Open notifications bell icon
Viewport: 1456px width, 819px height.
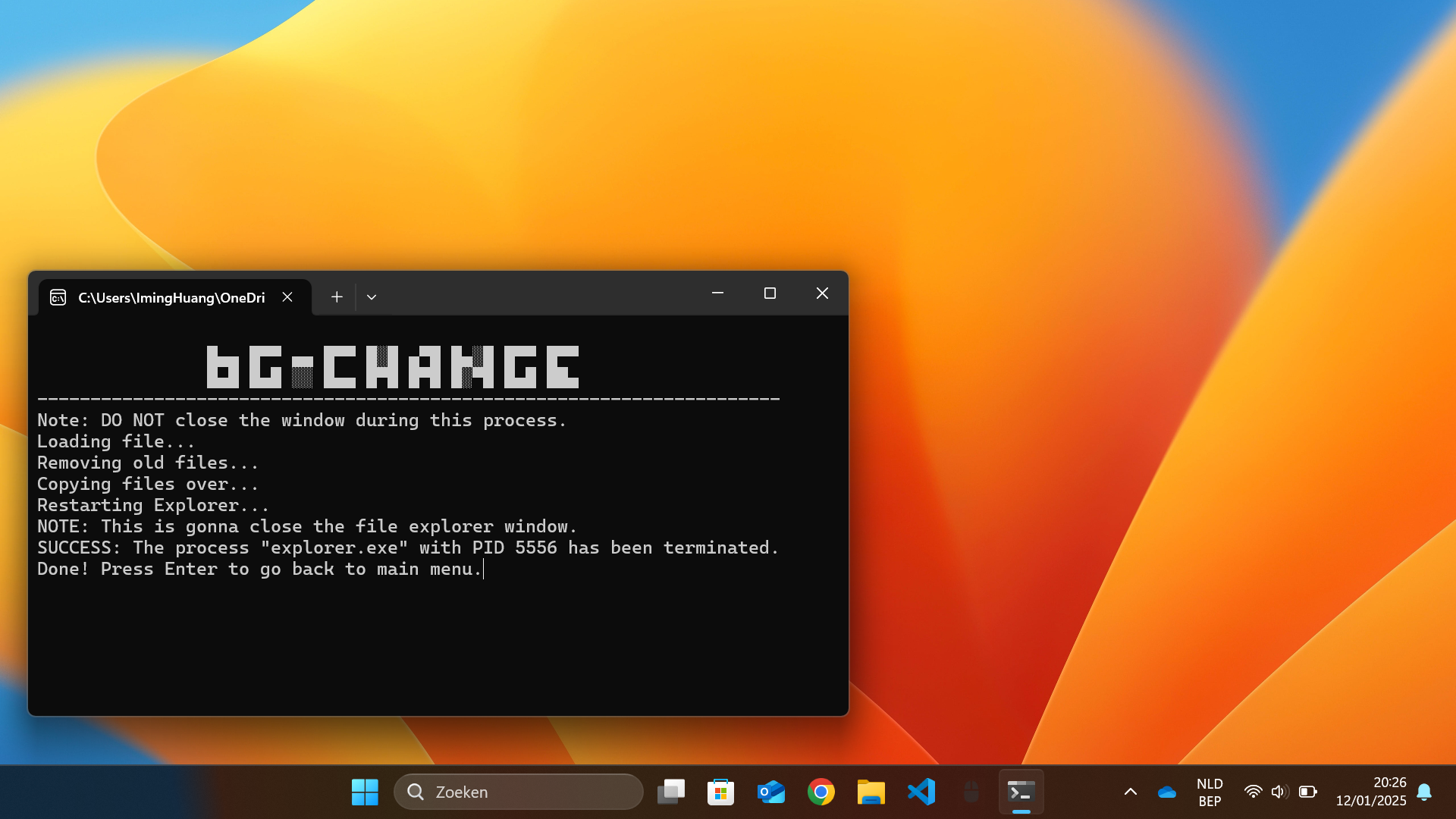coord(1424,792)
